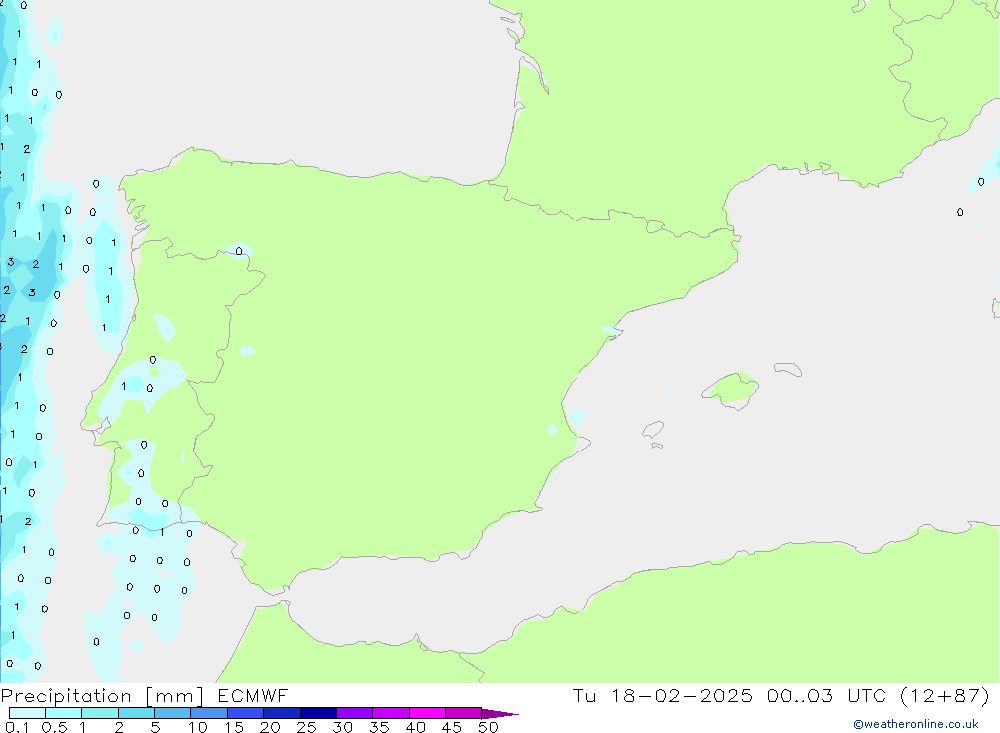The width and height of the screenshot is (1000, 733).
Task: Click the above-50 mm legend arrow tip
Action: coord(501,714)
